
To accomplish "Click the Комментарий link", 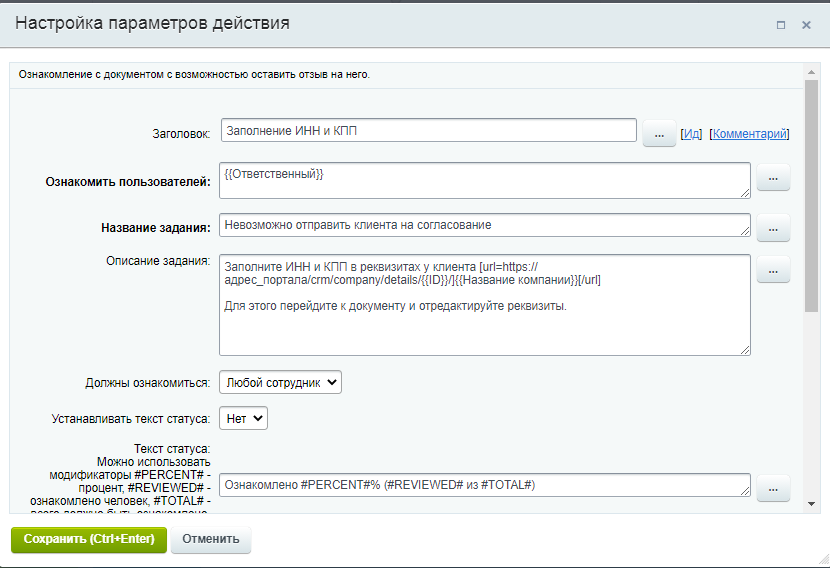I will 750,134.
